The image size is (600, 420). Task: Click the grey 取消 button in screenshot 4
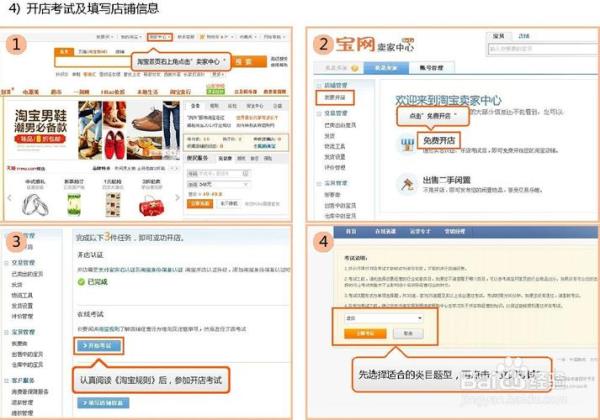pos(408,334)
